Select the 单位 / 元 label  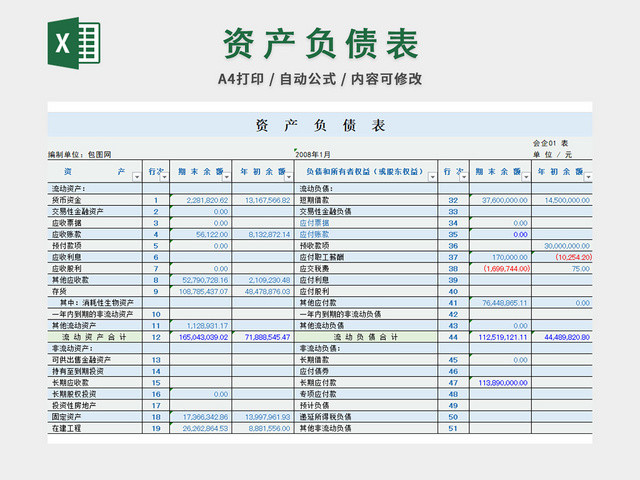552,154
